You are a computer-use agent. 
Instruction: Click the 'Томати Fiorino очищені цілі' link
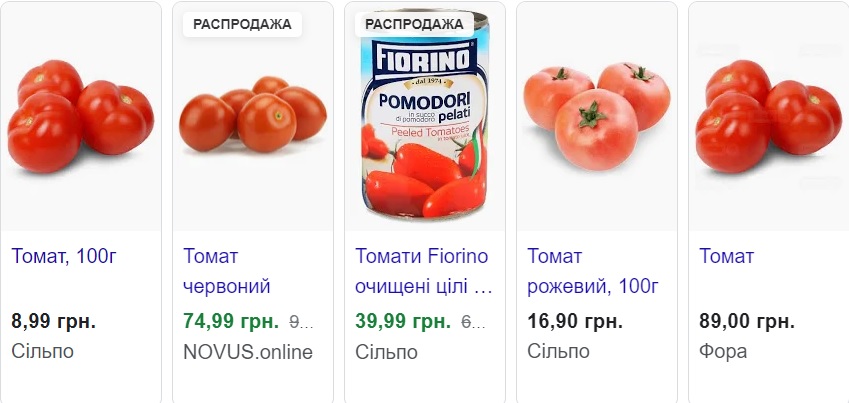[x=424, y=272]
